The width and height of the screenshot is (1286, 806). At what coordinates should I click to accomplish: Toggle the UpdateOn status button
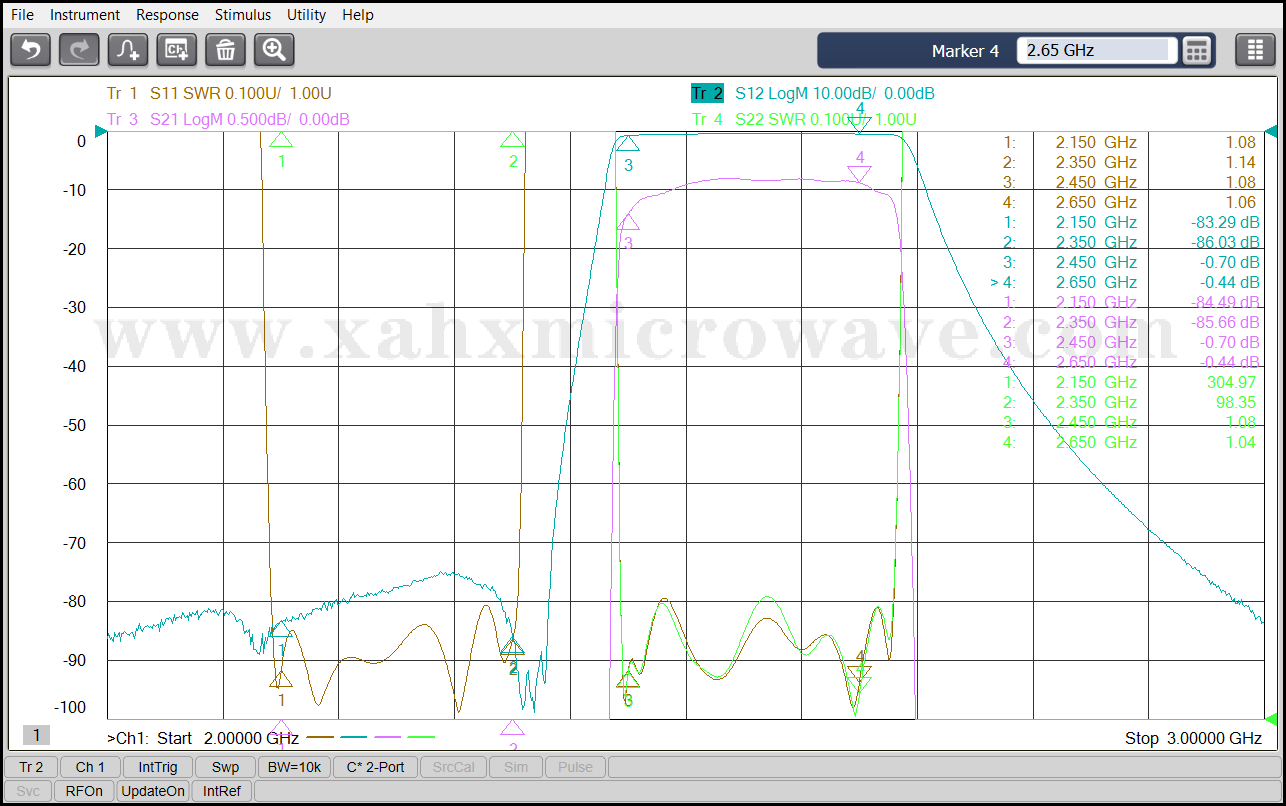(153, 791)
